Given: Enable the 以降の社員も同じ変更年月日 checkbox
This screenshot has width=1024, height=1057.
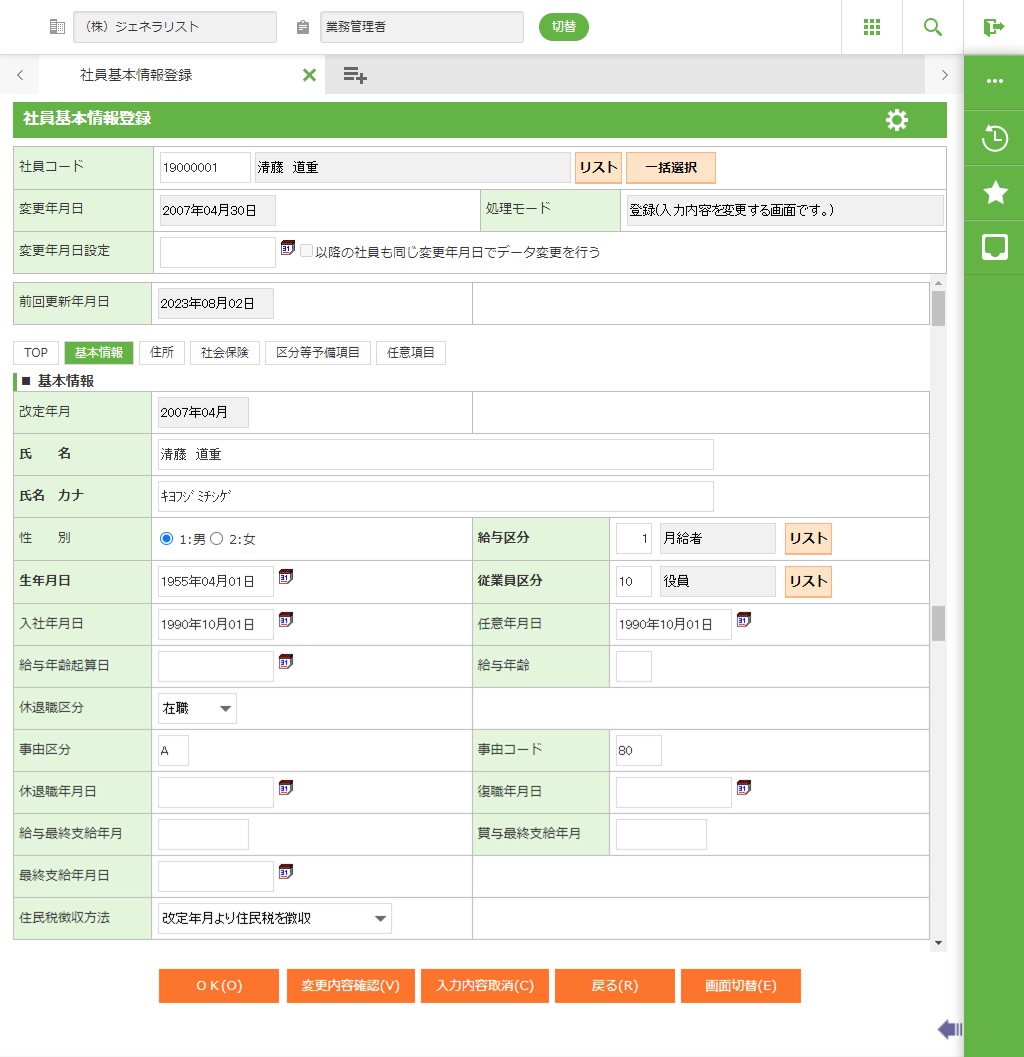Looking at the screenshot, I should pyautogui.click(x=307, y=252).
